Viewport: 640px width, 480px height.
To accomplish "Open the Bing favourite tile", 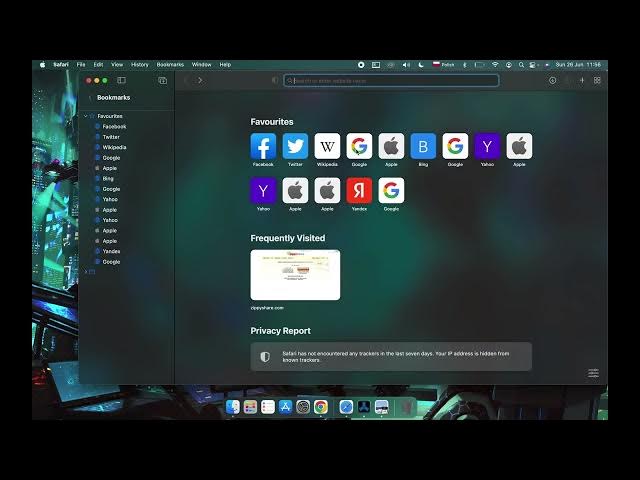I will tap(423, 146).
